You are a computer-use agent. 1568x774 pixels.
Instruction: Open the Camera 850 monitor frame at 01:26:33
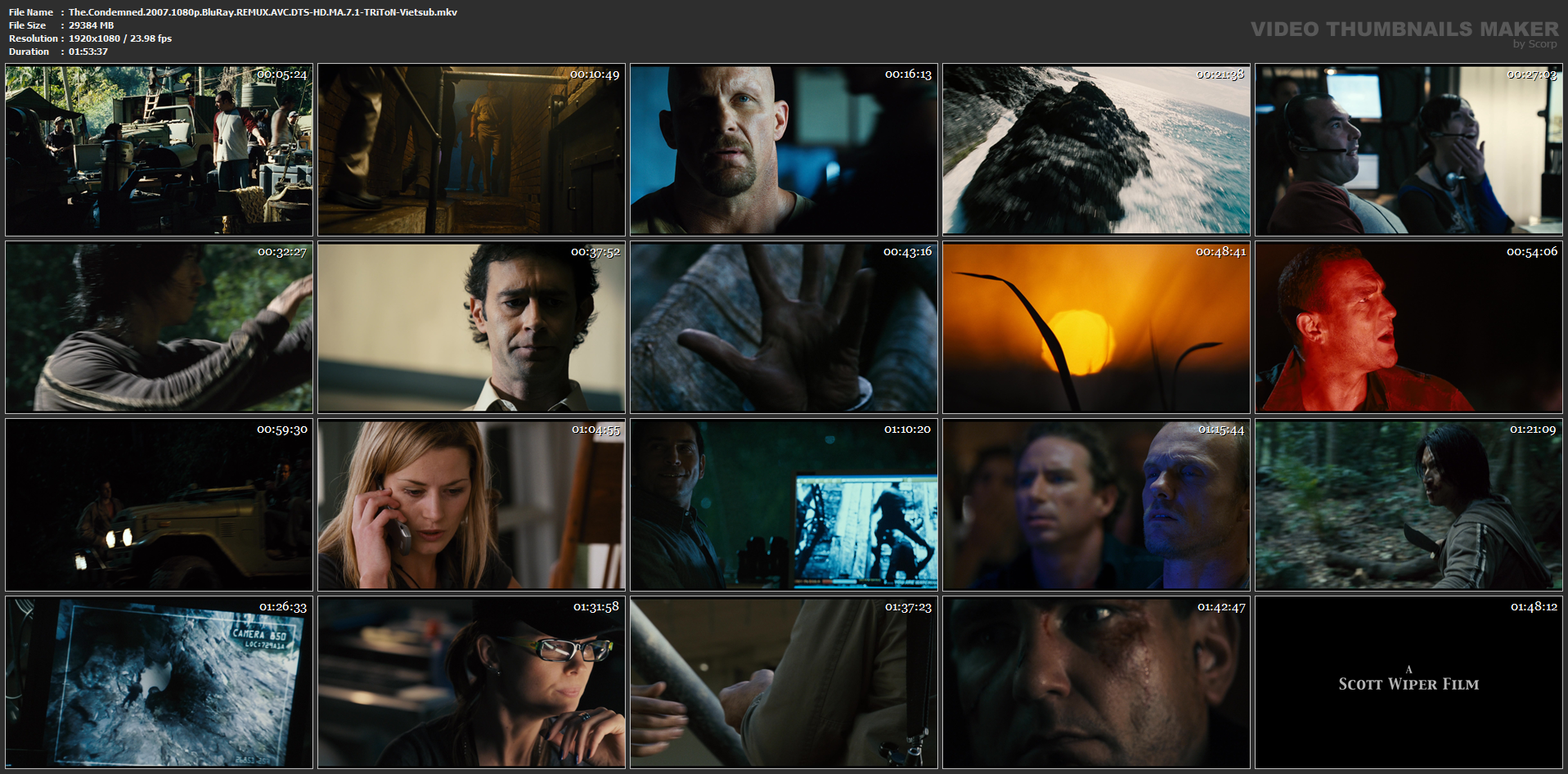pyautogui.click(x=159, y=682)
